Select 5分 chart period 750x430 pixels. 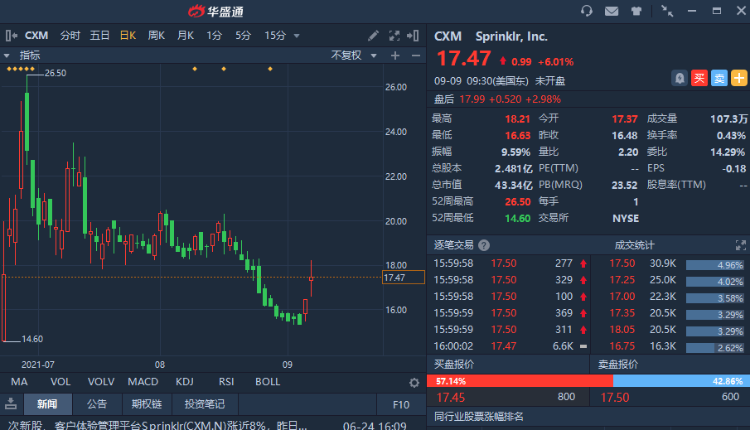coord(243,35)
